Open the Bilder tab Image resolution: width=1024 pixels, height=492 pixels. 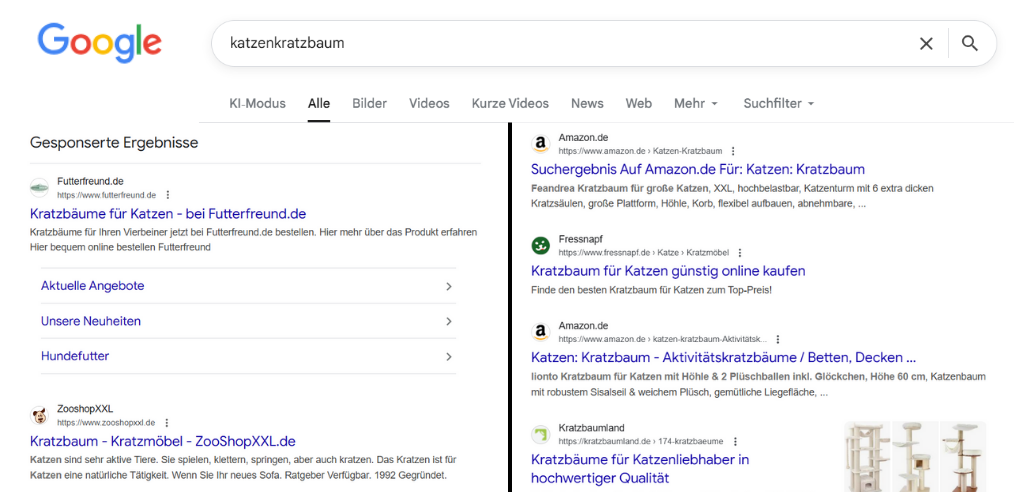[370, 103]
